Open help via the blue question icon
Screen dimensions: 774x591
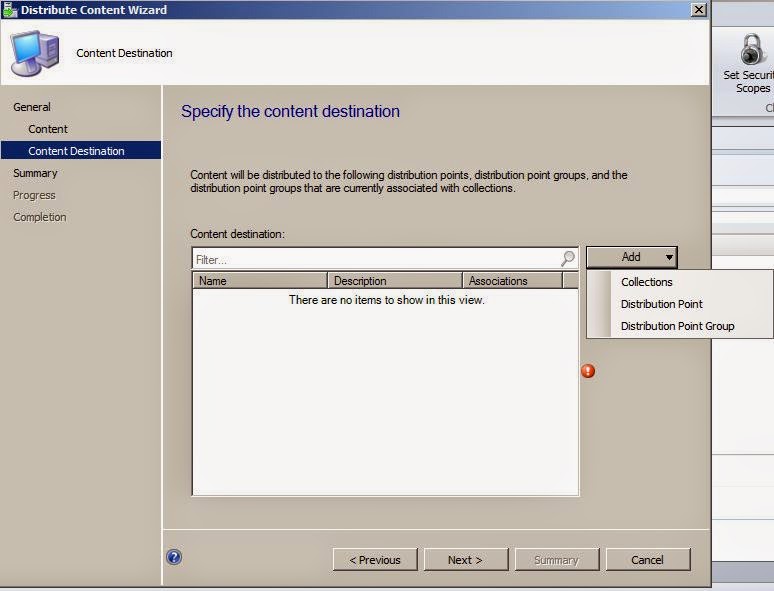coord(174,557)
